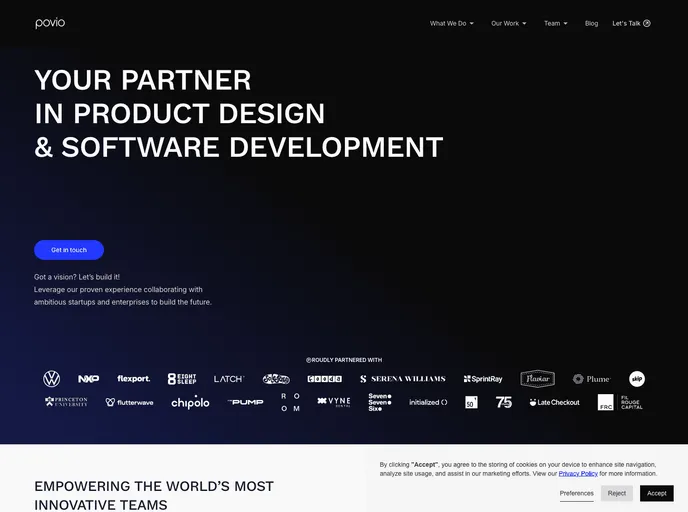Click the Caeda block-letter logo
The height and width of the screenshot is (512, 688).
coord(324,379)
